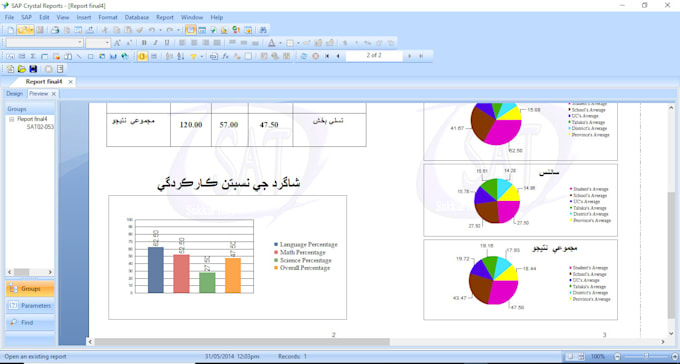Click the Undo arrow icon

[152, 30]
